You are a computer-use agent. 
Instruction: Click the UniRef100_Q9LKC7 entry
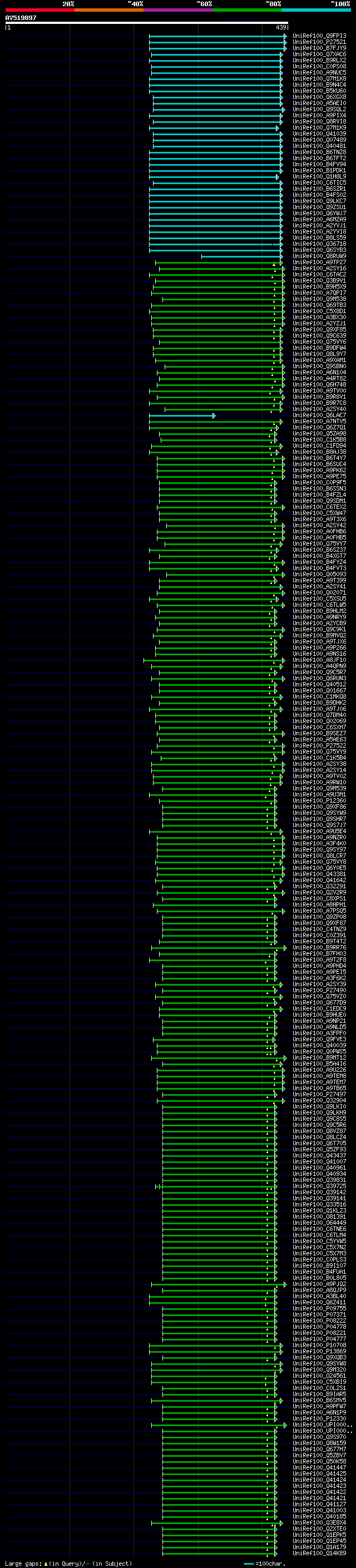(319, 201)
